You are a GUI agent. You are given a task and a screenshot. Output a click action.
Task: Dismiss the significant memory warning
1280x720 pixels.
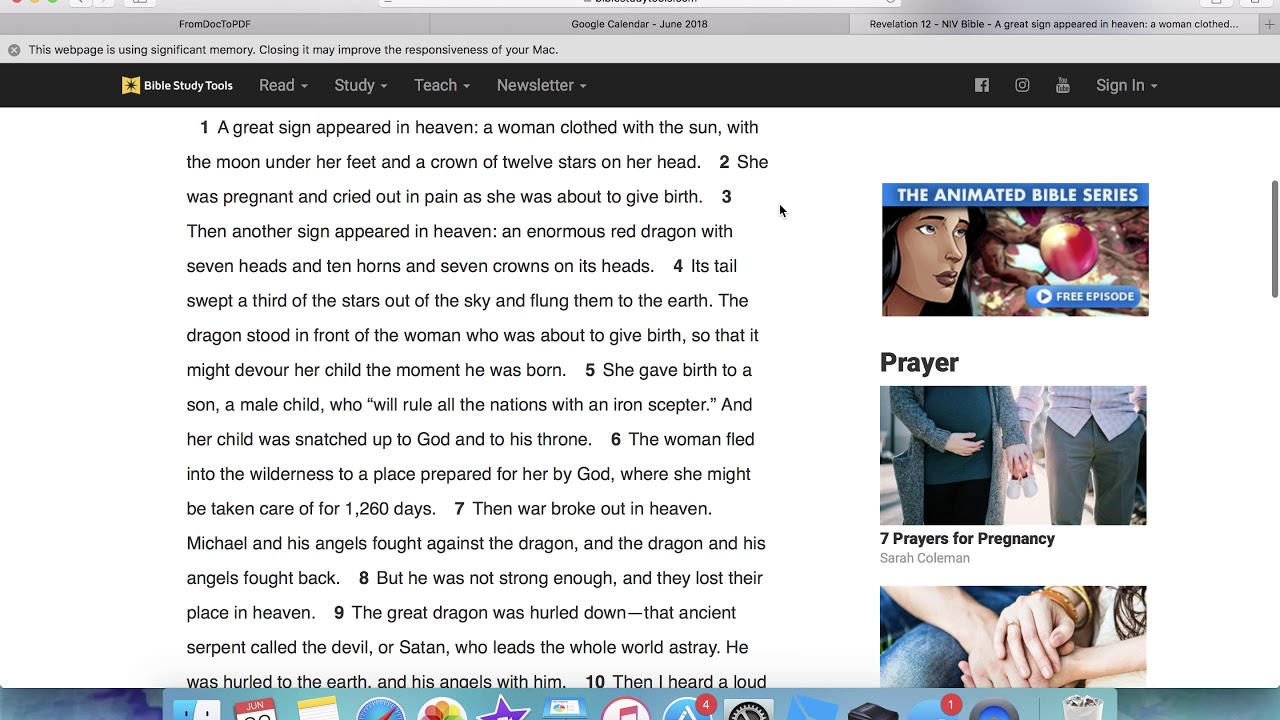pos(14,50)
